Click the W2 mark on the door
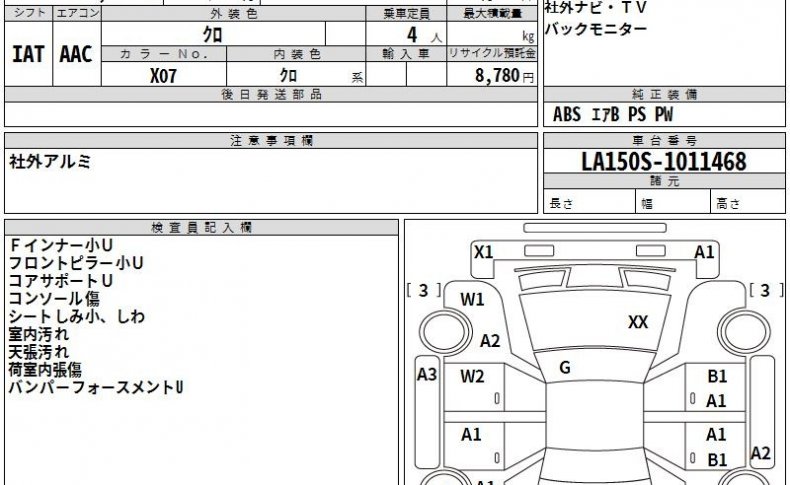 pyautogui.click(x=472, y=376)
